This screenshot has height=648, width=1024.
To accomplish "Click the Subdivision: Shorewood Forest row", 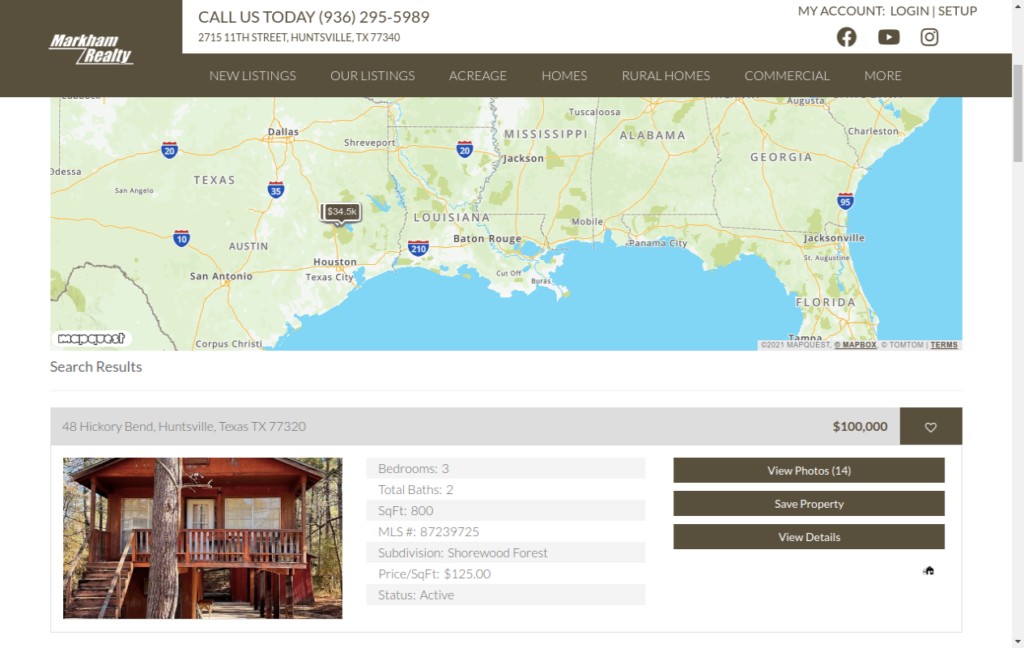I will [506, 553].
